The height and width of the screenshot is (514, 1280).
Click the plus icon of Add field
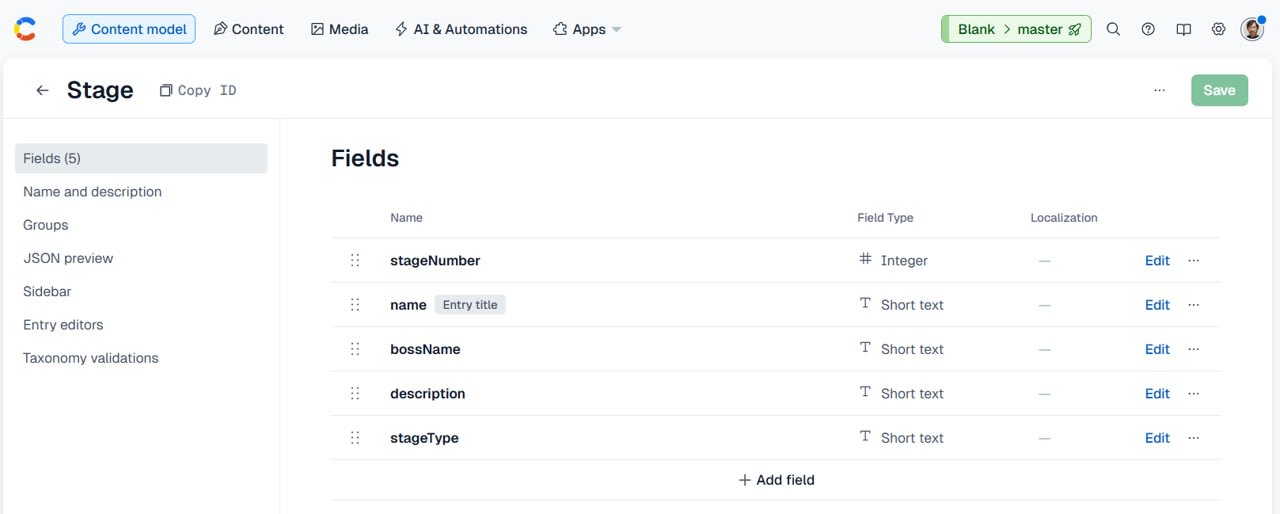pos(744,480)
